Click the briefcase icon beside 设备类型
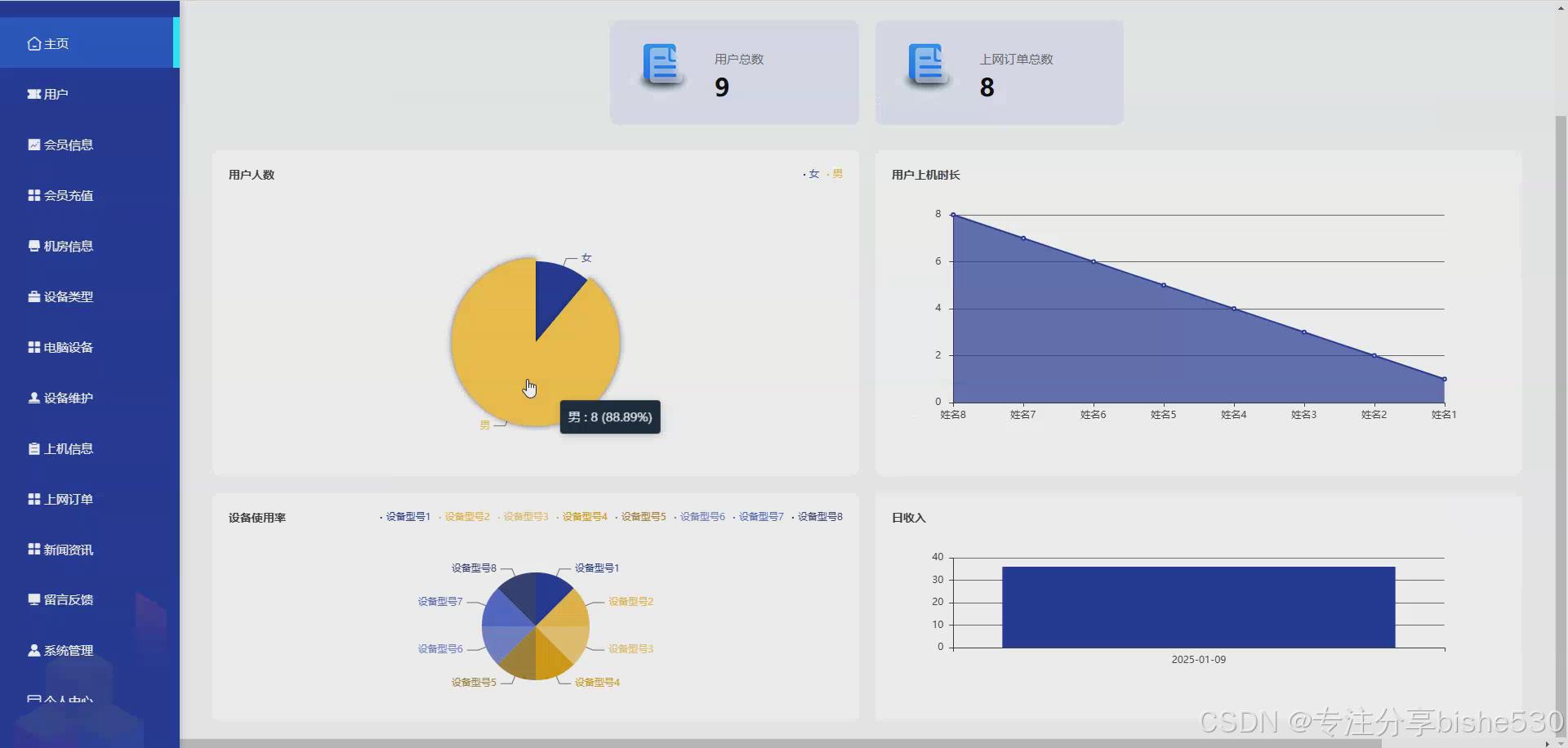The height and width of the screenshot is (748, 1568). (x=33, y=296)
